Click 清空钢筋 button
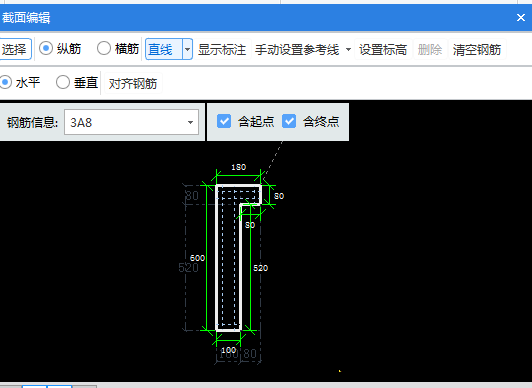This screenshot has width=532, height=388. 477,50
